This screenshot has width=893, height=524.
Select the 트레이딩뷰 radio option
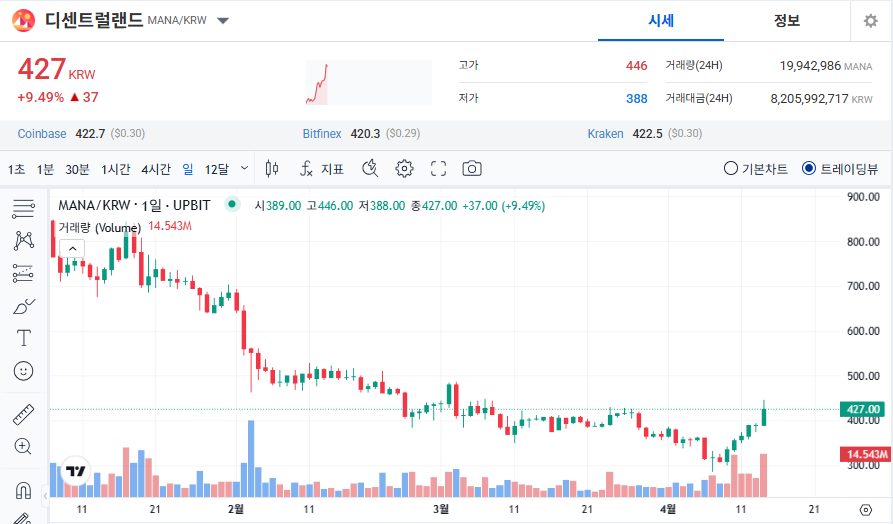click(x=840, y=169)
